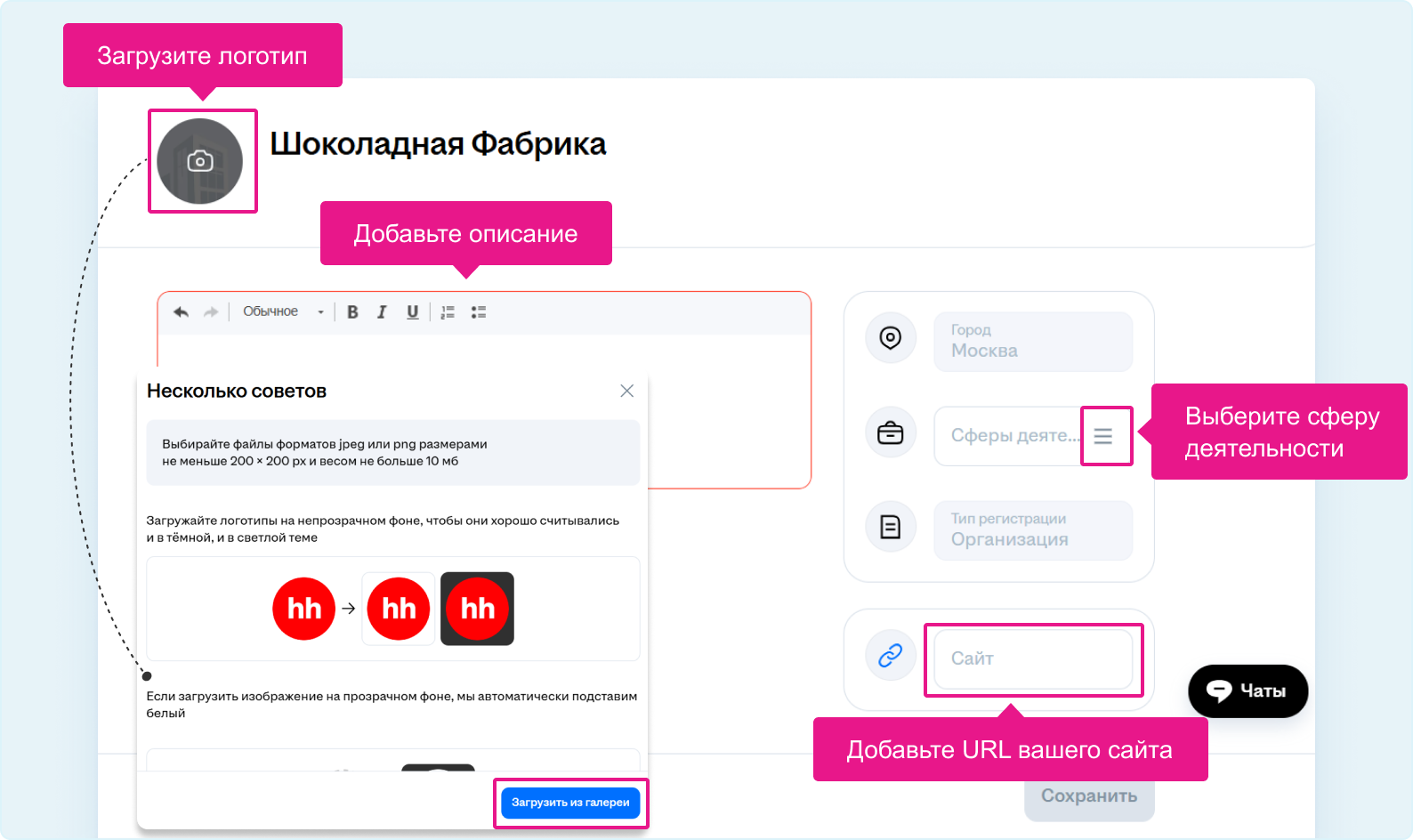The width and height of the screenshot is (1413, 840).
Task: Click the briefcase icon beside Сферы деятельности
Action: pos(891,432)
